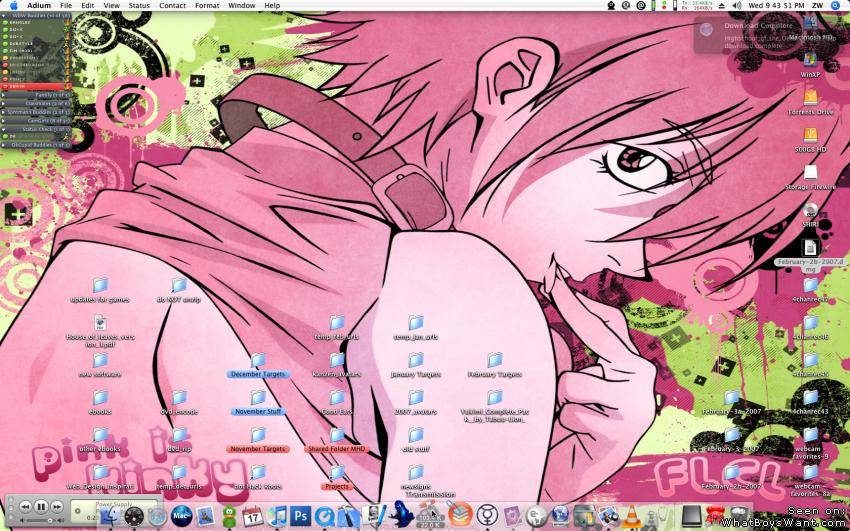The height and width of the screenshot is (531, 850).
Task: Expand the CamGirls contact group
Action: click(x=4, y=120)
